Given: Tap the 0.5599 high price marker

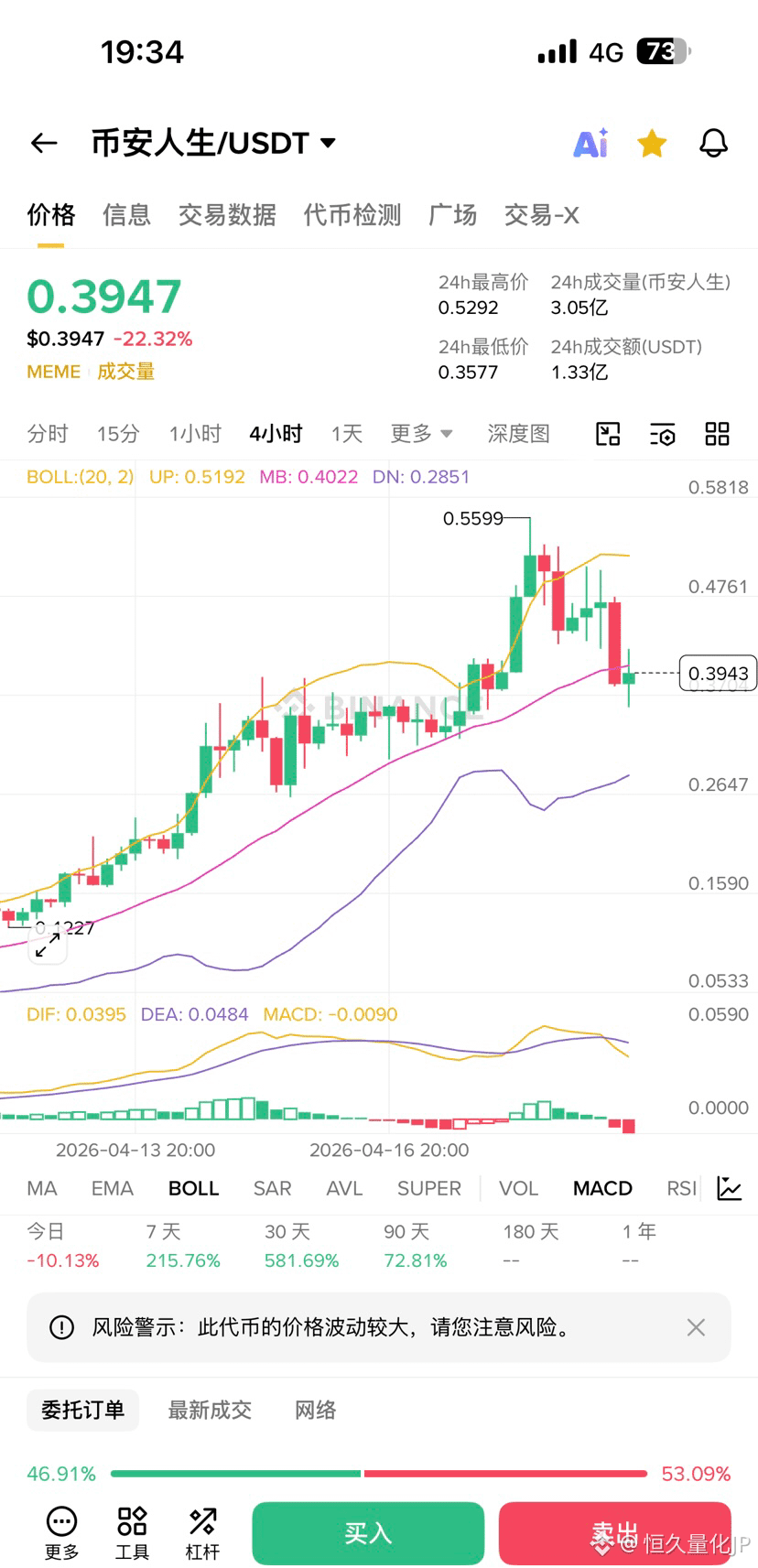Looking at the screenshot, I should click(472, 519).
